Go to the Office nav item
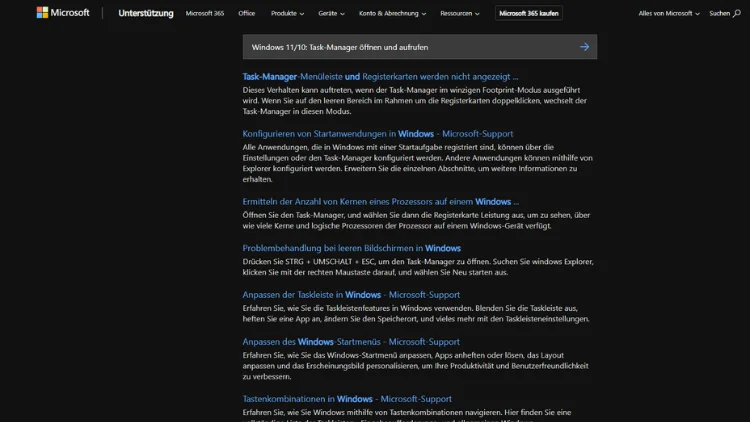Viewport: 750px width, 422px height. [x=246, y=13]
